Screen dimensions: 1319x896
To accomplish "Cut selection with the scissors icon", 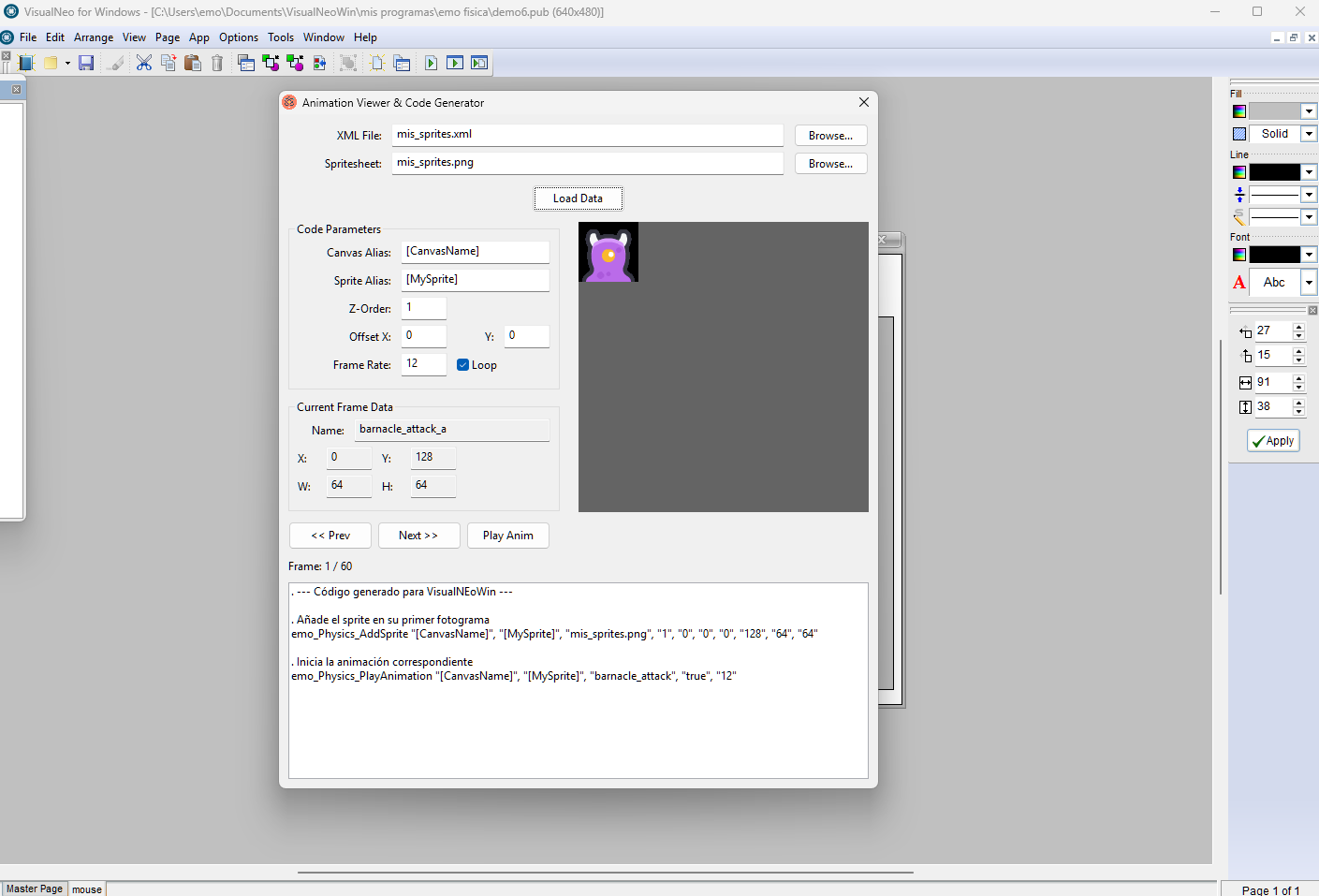I will (x=144, y=63).
